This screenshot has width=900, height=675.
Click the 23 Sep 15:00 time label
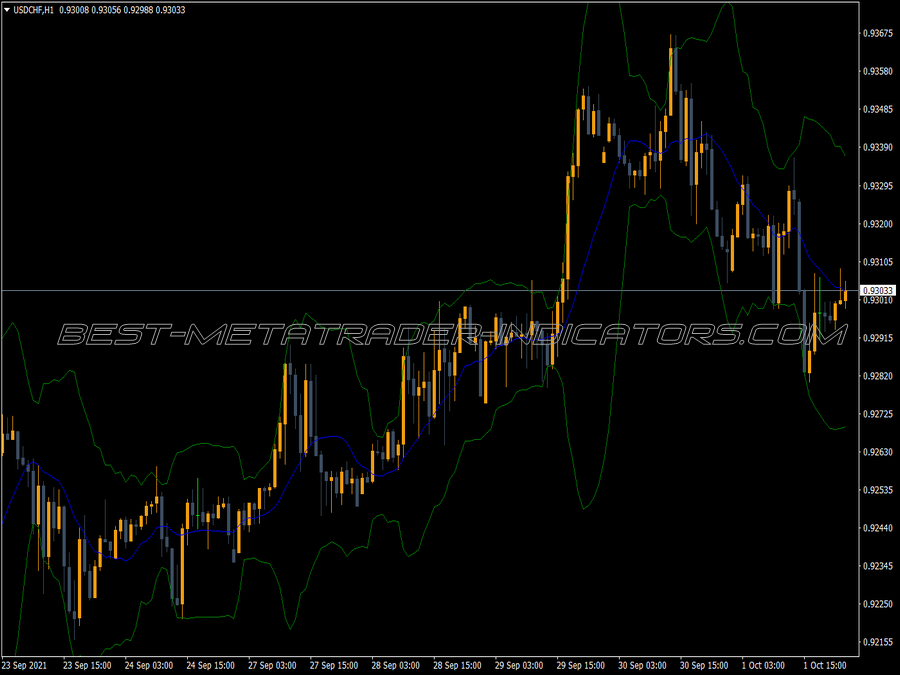tap(87, 665)
